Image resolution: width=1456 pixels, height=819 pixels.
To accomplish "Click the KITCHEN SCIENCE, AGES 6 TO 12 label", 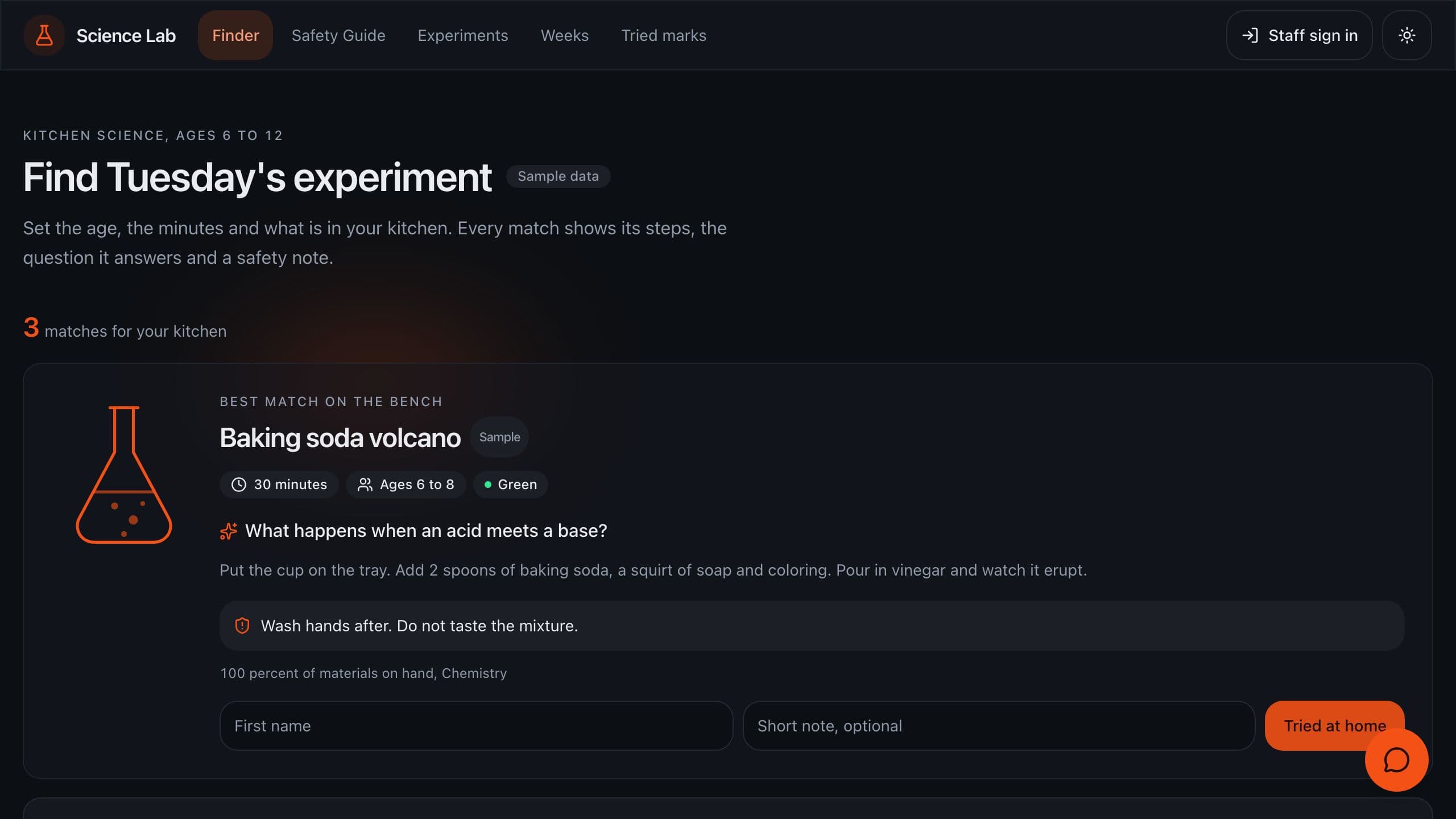I will pyautogui.click(x=153, y=135).
